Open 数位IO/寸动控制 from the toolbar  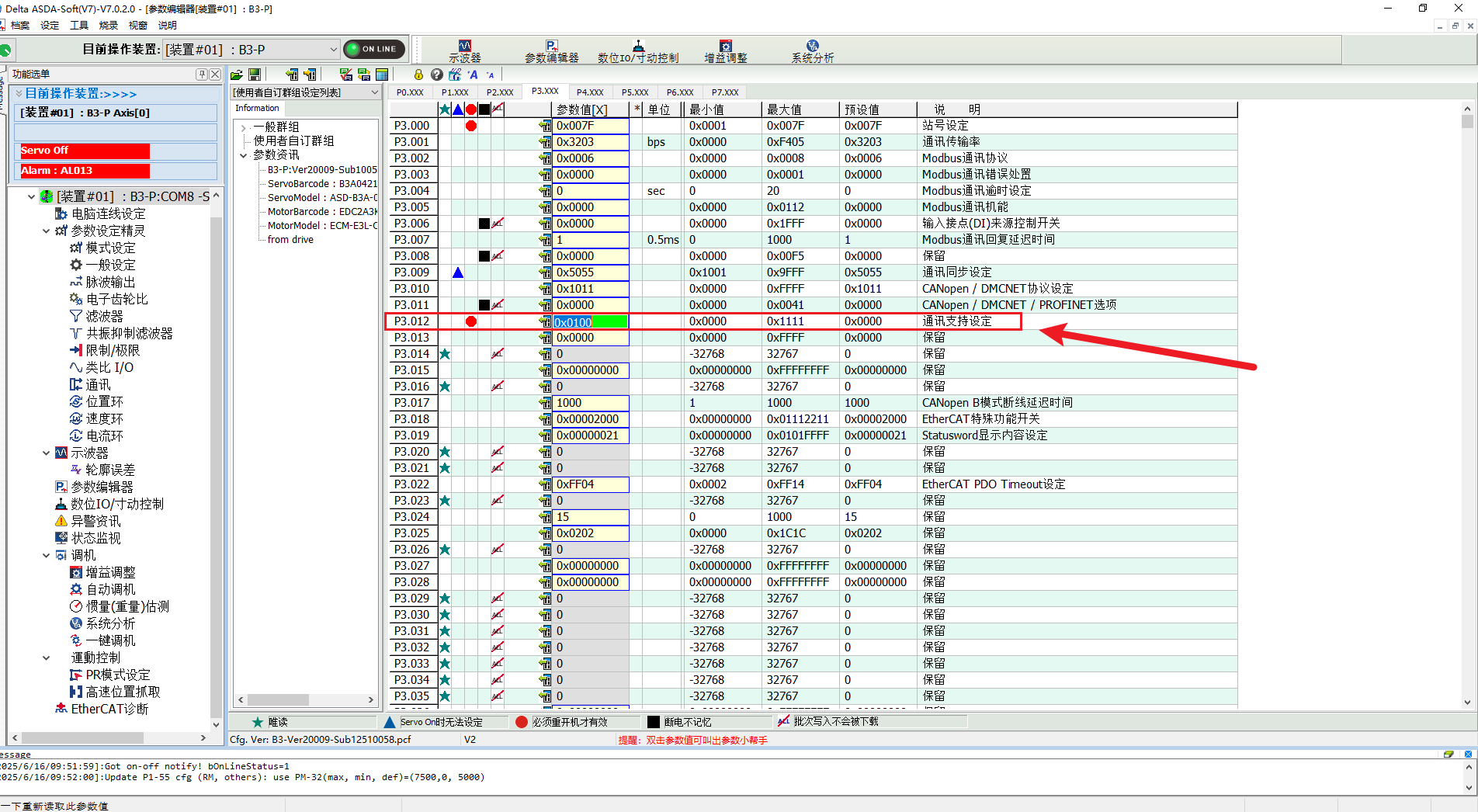coord(637,50)
